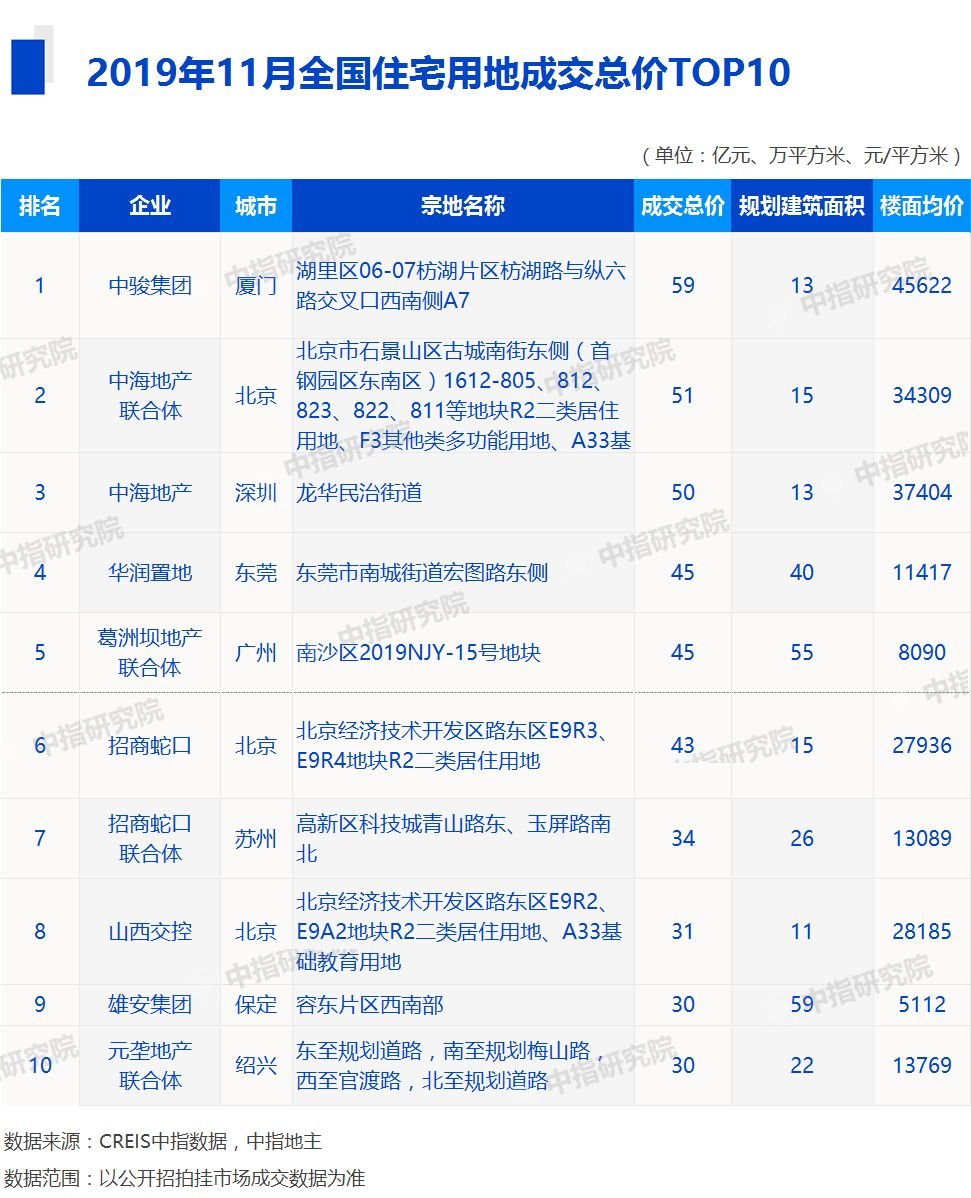Click planned area value 59 in row 9

[802, 1004]
